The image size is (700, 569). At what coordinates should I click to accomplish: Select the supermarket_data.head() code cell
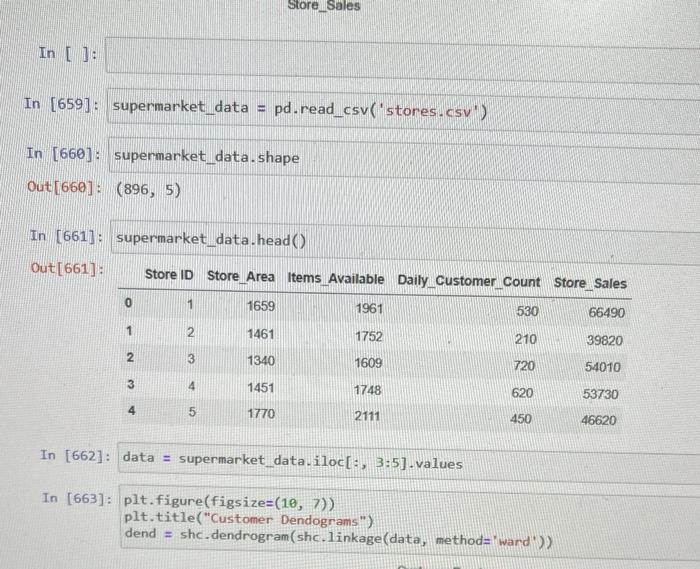coord(405,243)
